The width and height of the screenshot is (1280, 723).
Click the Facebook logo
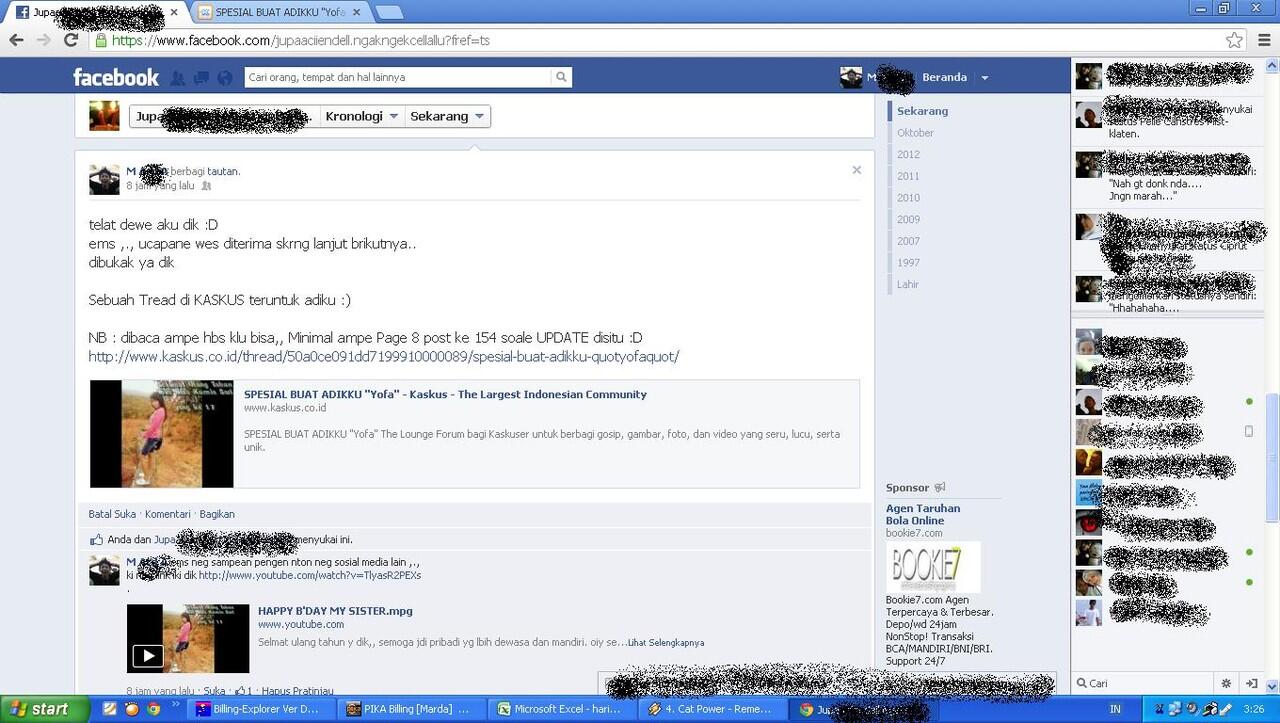(116, 77)
